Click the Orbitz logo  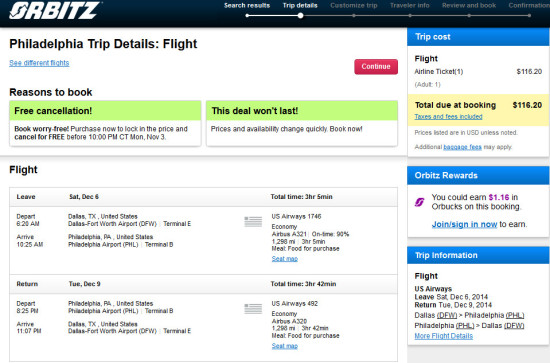[55, 10]
